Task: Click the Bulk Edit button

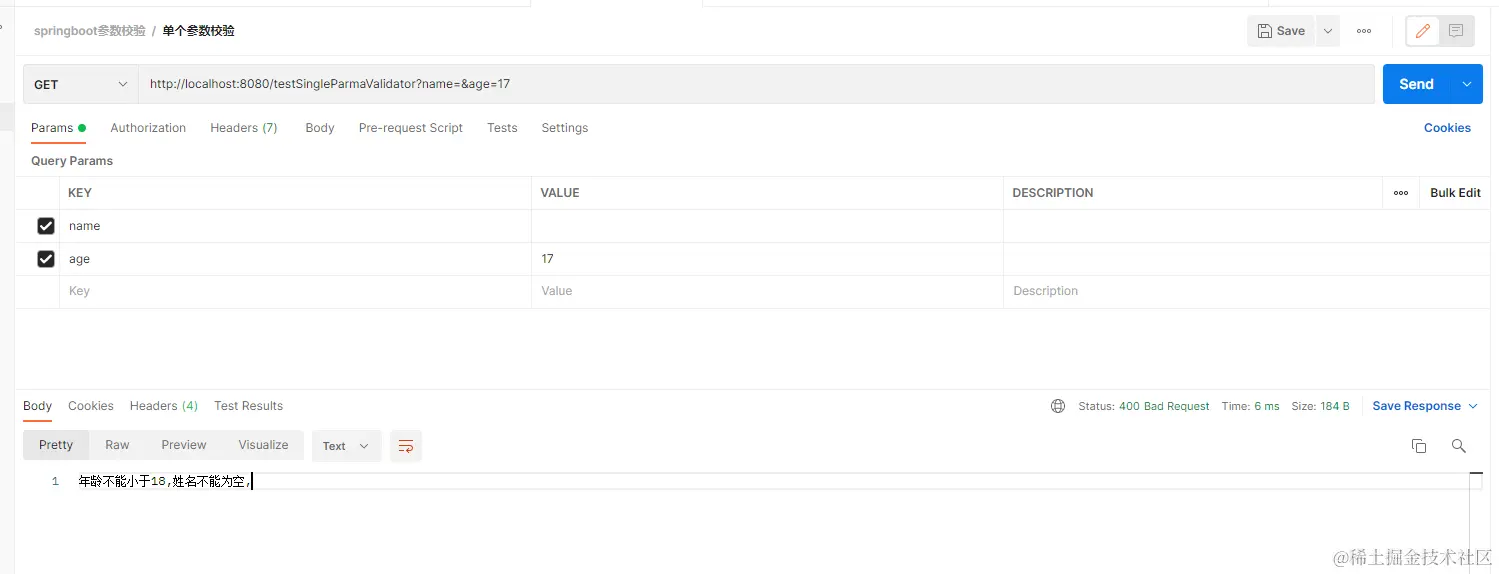Action: click(1455, 193)
